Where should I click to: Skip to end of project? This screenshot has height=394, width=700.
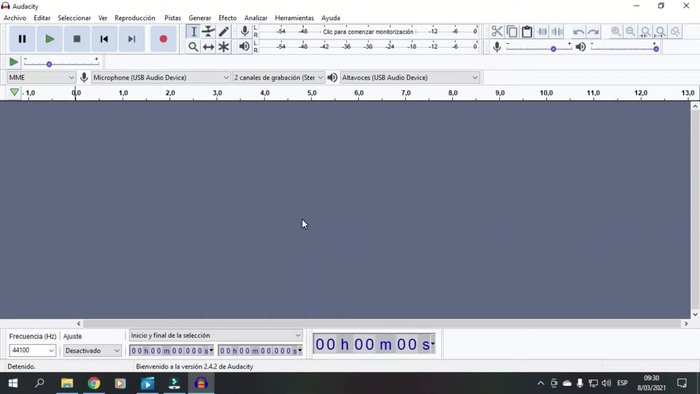click(x=131, y=39)
